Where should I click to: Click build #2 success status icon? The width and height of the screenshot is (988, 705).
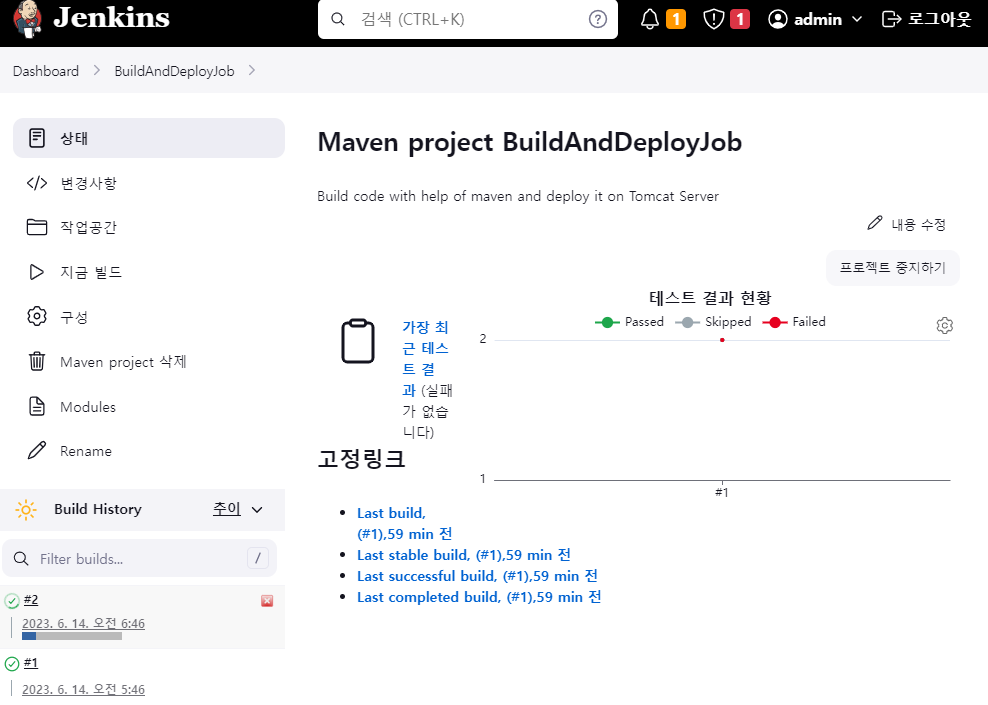coord(12,601)
